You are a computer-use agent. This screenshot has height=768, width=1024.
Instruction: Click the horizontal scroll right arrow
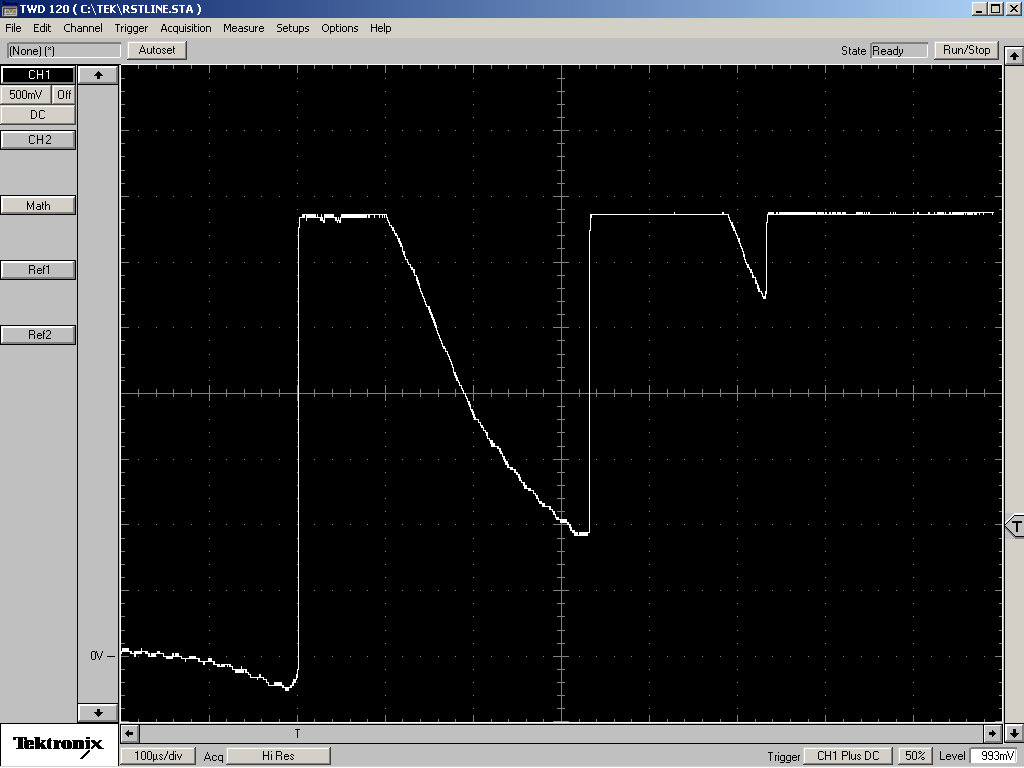pyautogui.click(x=993, y=733)
